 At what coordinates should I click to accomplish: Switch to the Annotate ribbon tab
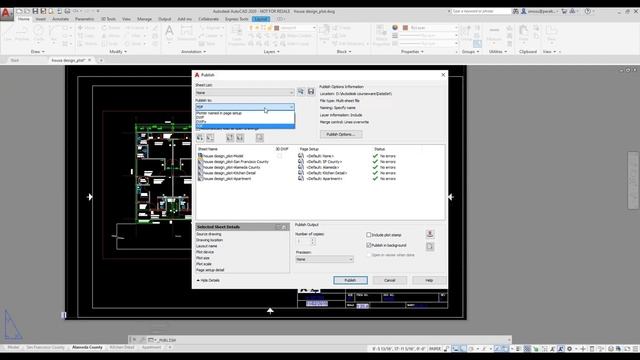coord(60,19)
